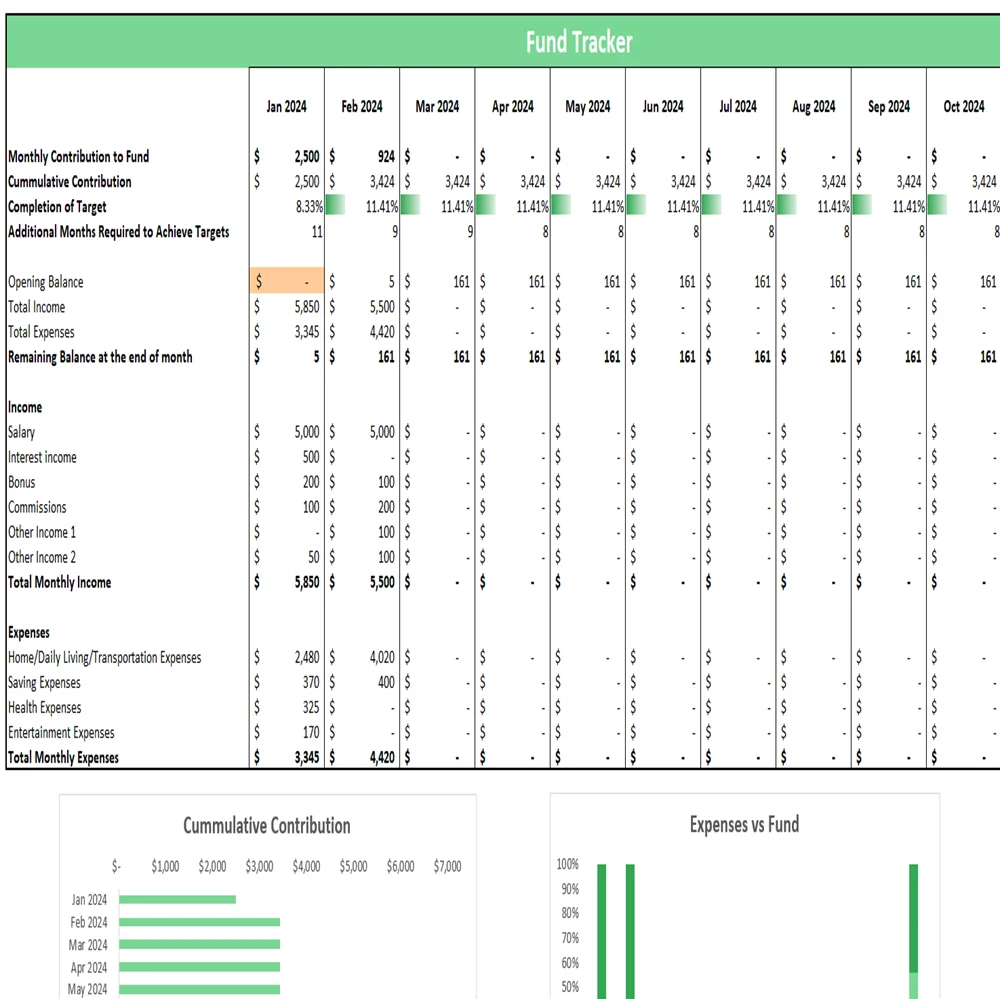Click the Jan 2024 bar in contribution chart
The width and height of the screenshot is (1000, 1000).
pyautogui.click(x=177, y=899)
